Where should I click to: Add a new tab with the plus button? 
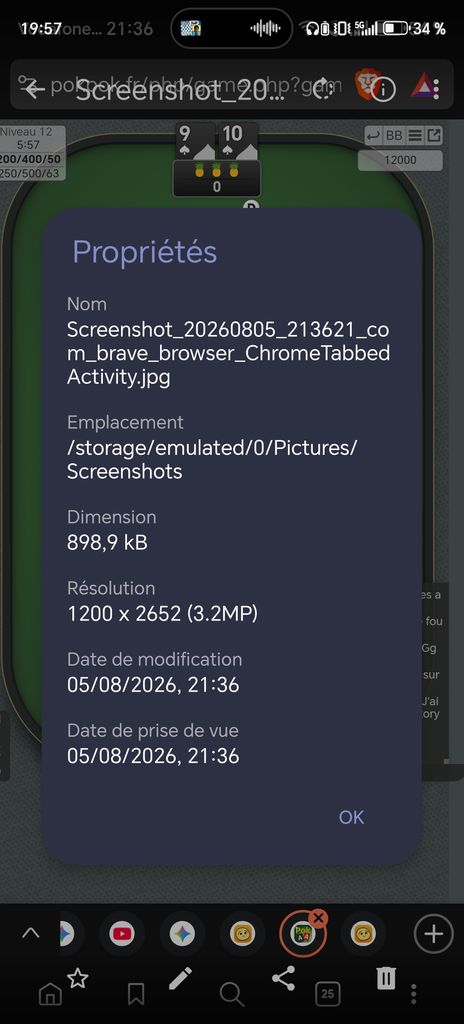pos(433,934)
